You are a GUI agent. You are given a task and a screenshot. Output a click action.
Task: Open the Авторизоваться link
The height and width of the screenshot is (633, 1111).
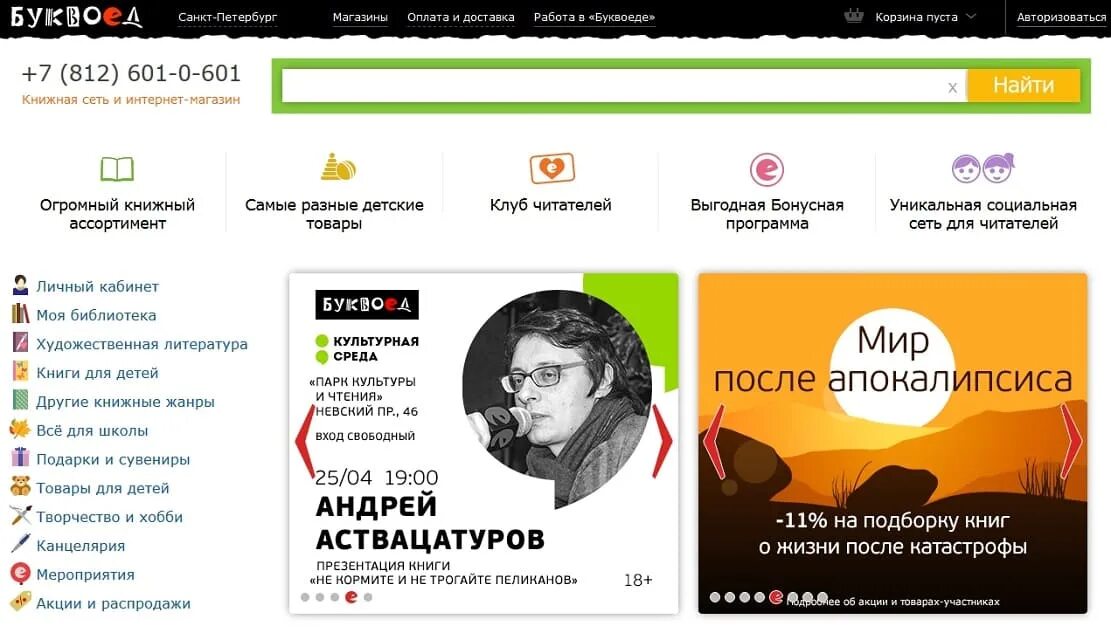[1061, 17]
